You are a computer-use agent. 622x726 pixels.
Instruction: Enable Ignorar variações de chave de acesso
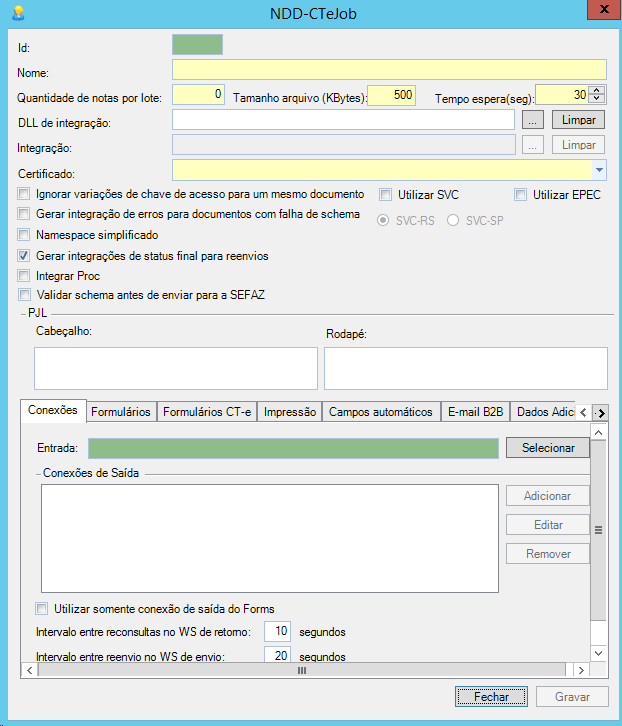pyautogui.click(x=24, y=194)
